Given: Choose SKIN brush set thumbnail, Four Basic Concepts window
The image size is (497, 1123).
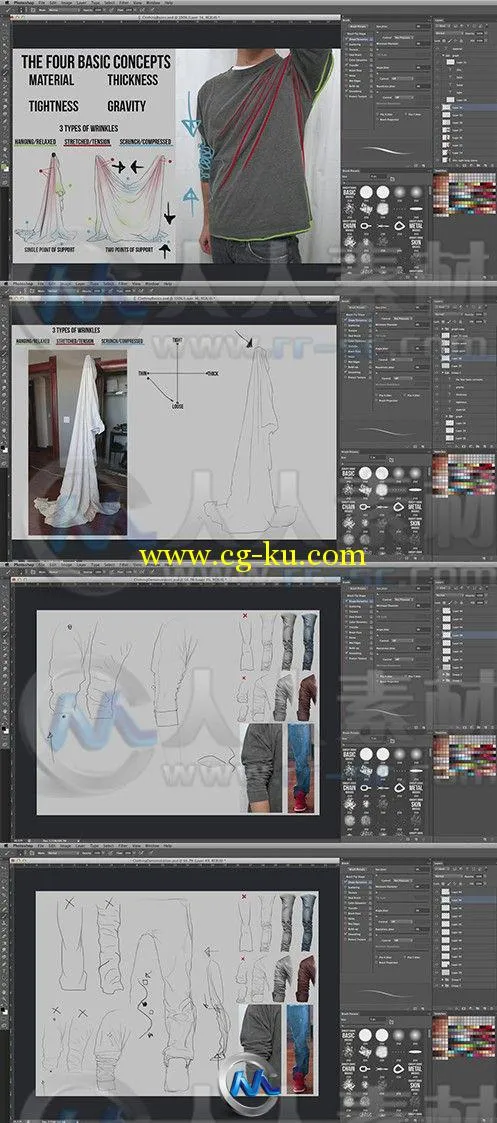Looking at the screenshot, I should [416, 243].
